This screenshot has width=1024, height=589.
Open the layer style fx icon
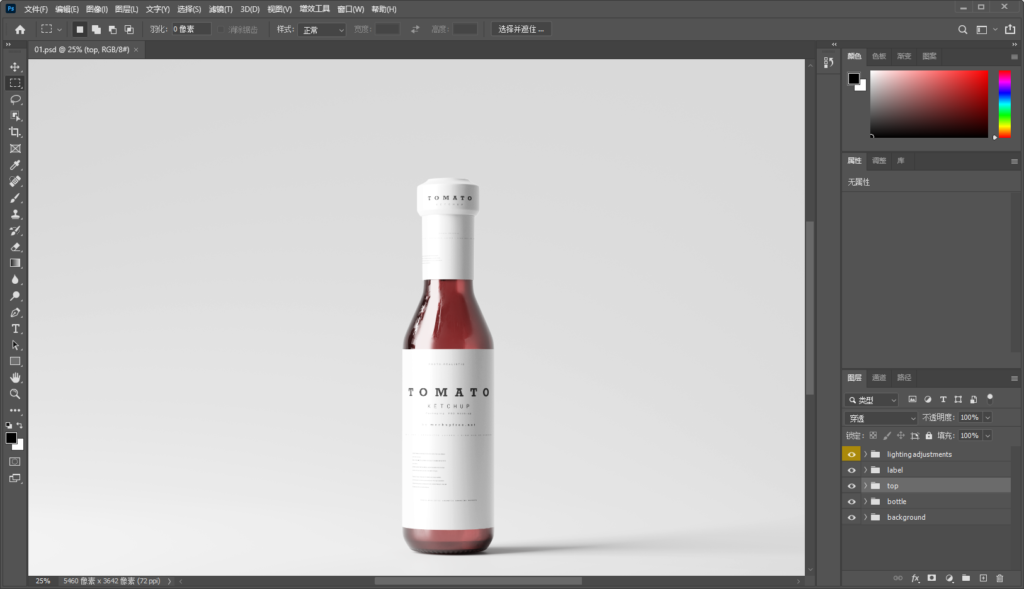915,578
